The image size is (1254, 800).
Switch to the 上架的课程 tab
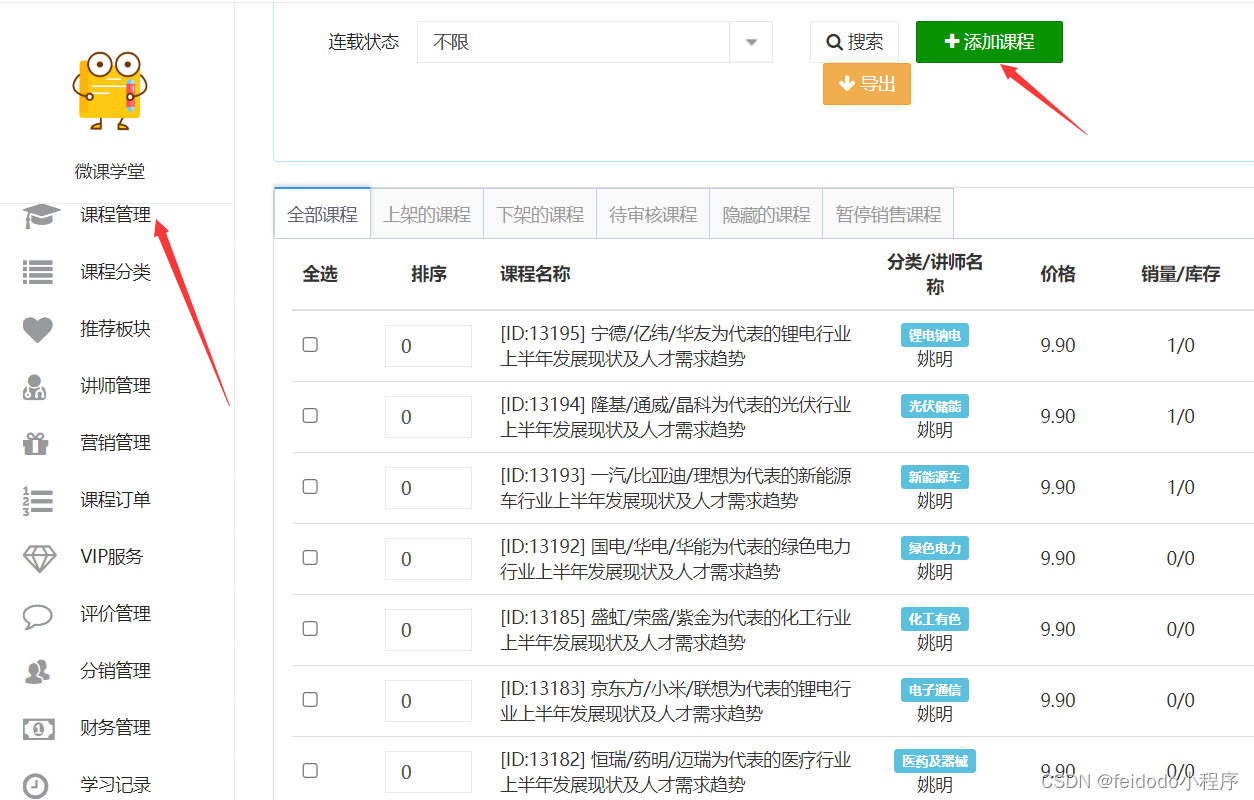click(427, 214)
